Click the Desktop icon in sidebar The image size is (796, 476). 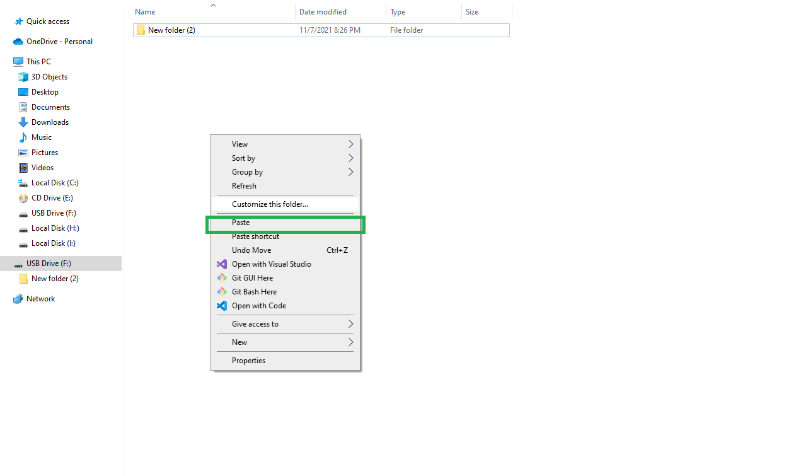[23, 92]
